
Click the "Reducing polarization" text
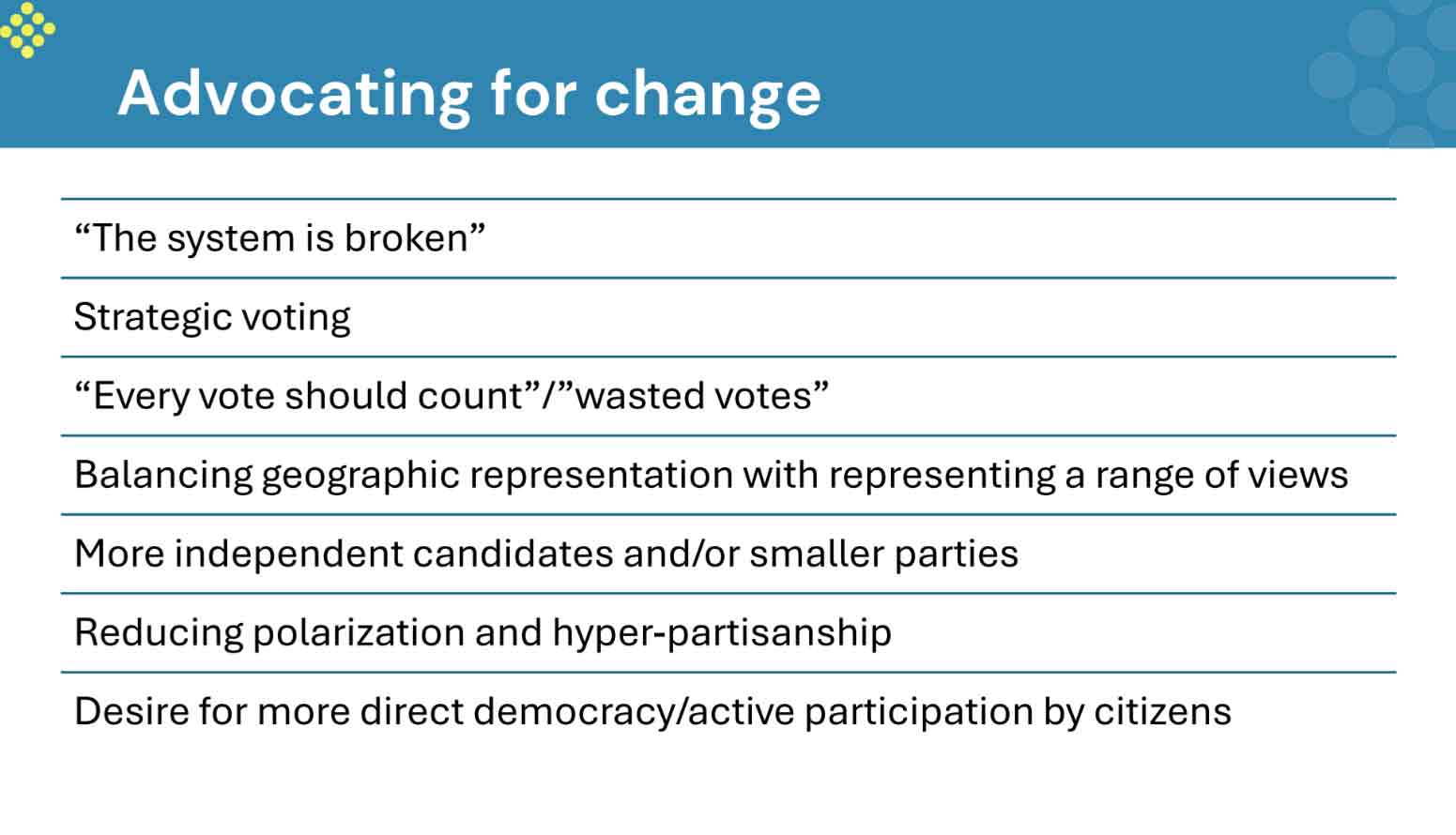(269, 632)
